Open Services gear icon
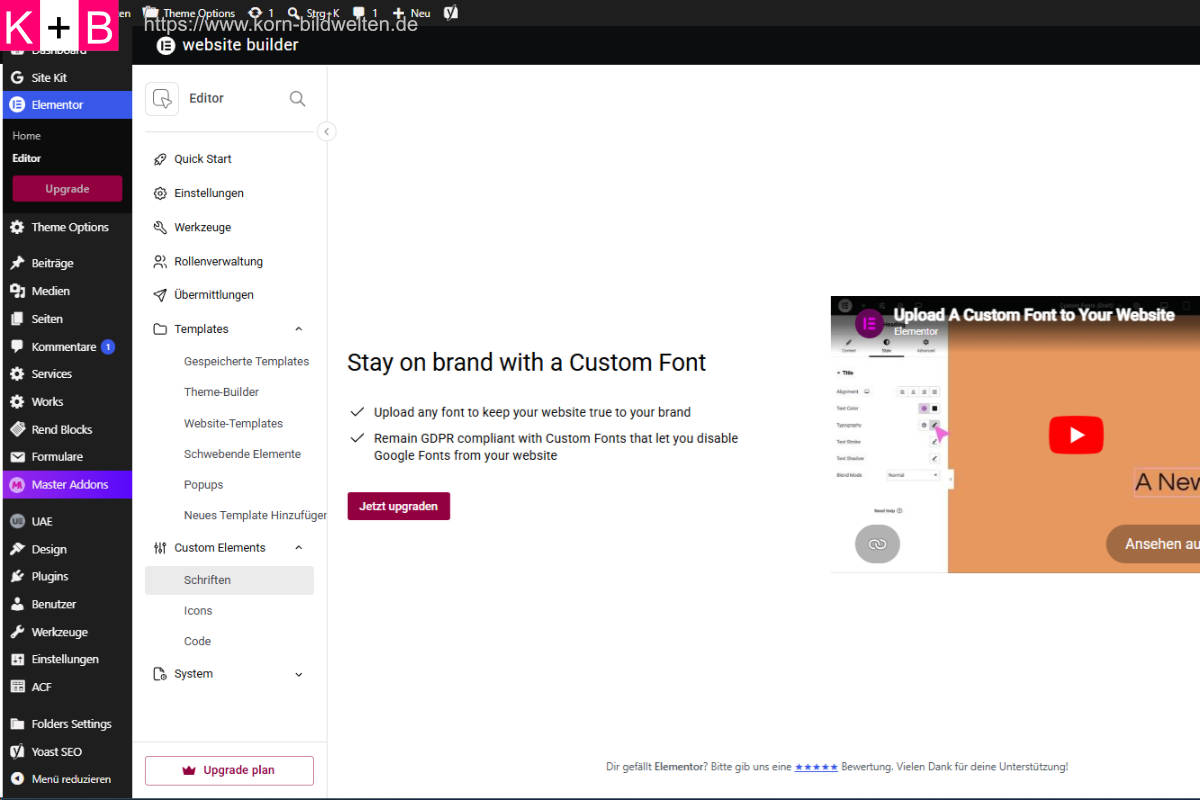 click(16, 374)
